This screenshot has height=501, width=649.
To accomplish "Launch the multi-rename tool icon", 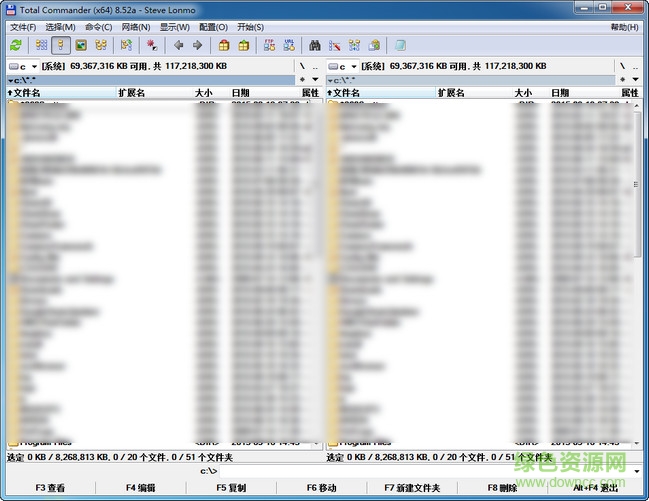I will 334,45.
